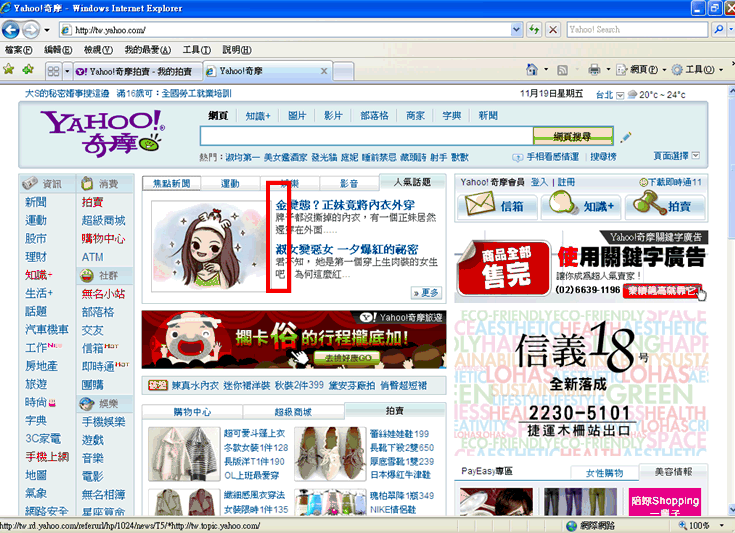Open the 檢視 (View) menu
The width and height of the screenshot is (735, 533).
coord(98,50)
